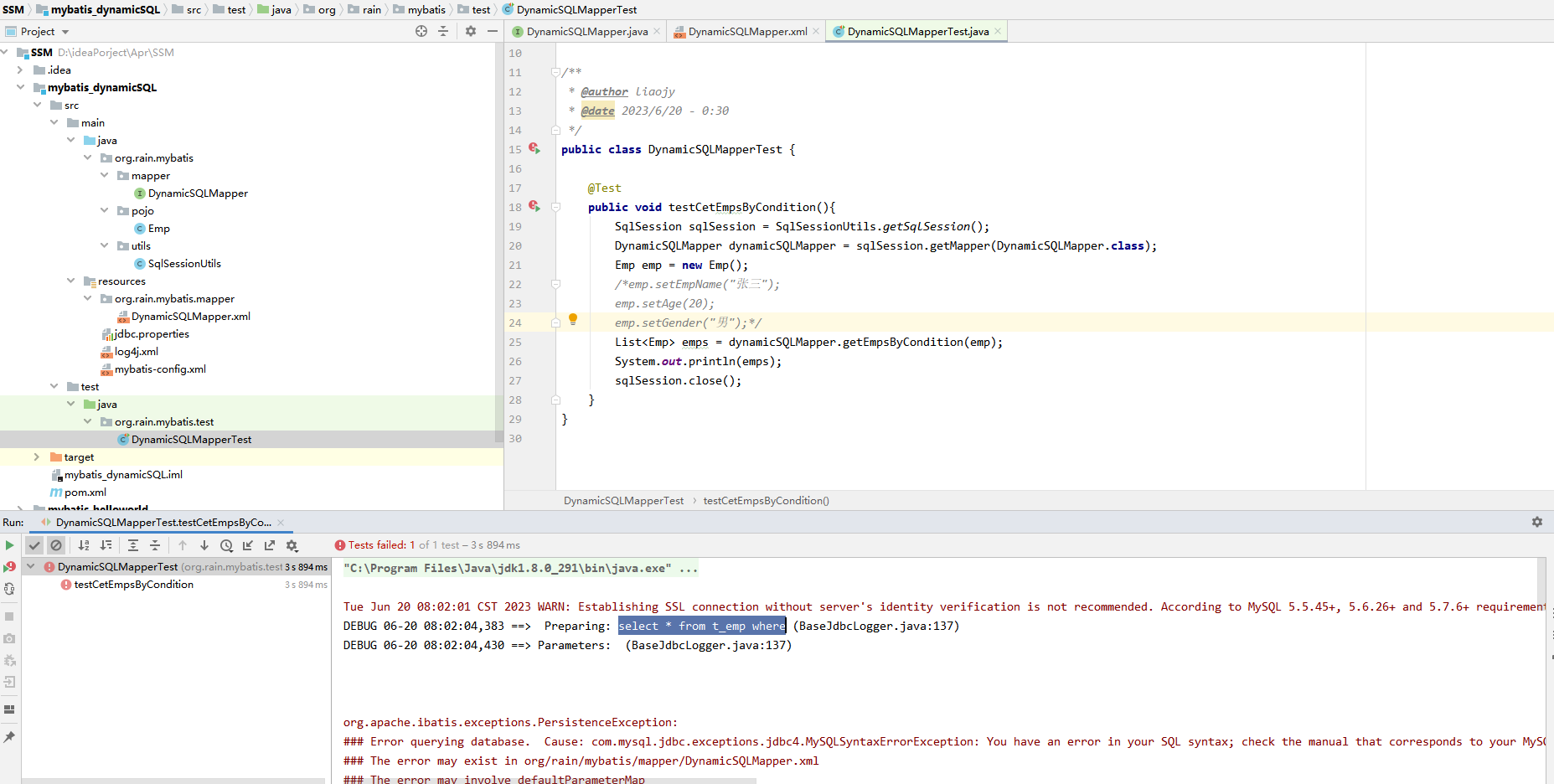This screenshot has height=784, width=1554.
Task: Switch to DynamicSQLMapper.xml tab
Action: [x=747, y=32]
